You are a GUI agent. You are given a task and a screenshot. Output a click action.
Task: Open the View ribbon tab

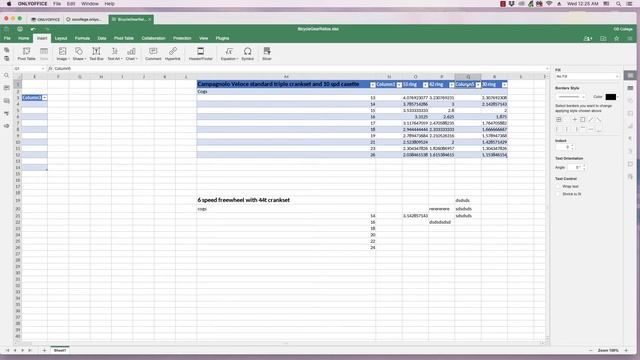click(x=203, y=38)
